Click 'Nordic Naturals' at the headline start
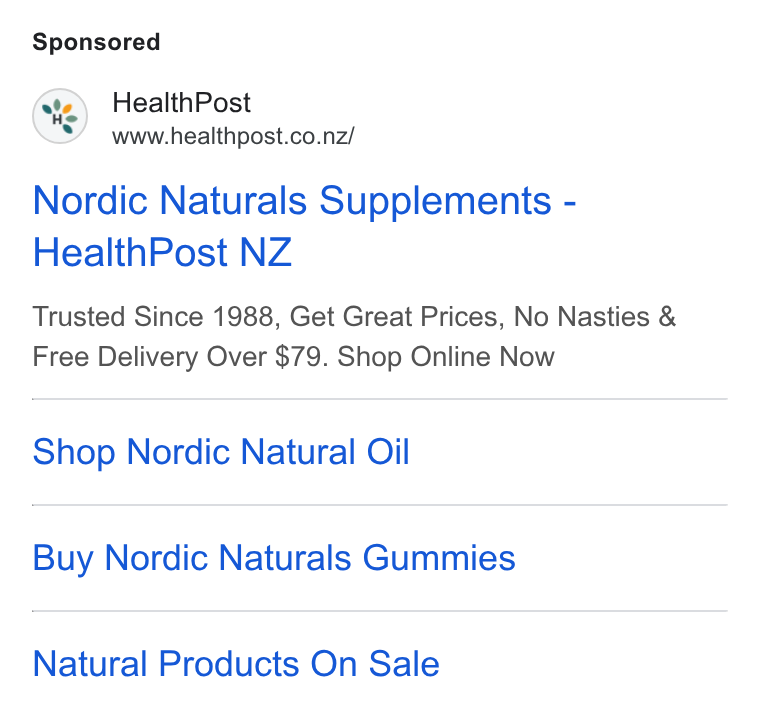The image size is (760, 716). point(170,200)
